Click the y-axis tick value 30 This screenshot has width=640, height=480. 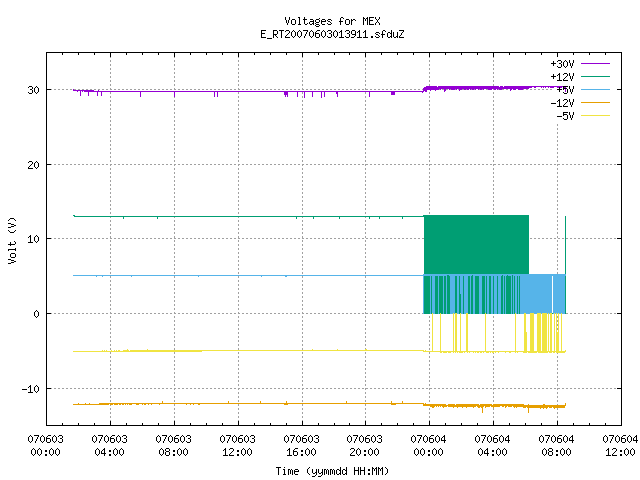(x=33, y=90)
